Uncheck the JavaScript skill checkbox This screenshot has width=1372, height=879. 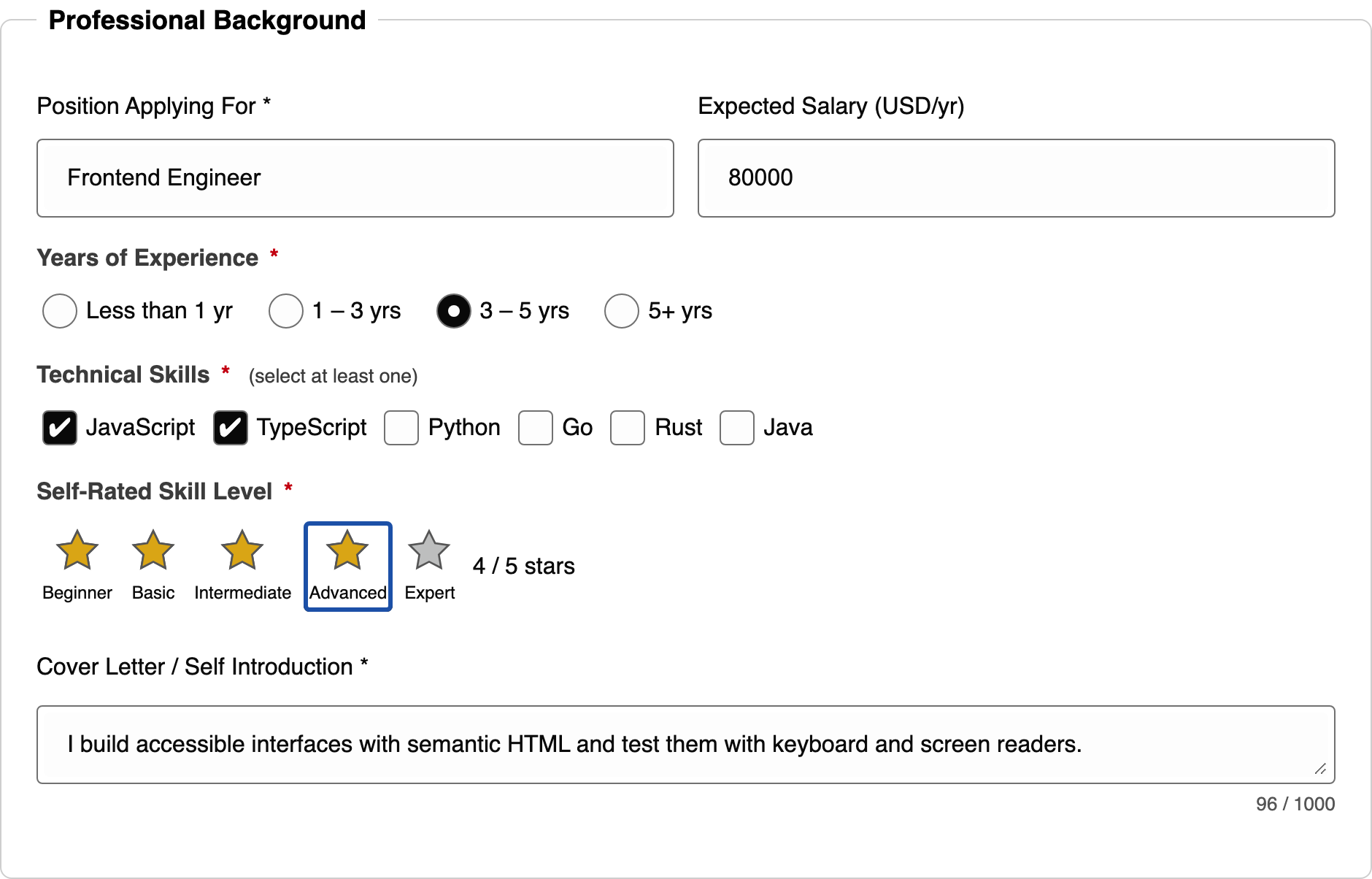[60, 428]
